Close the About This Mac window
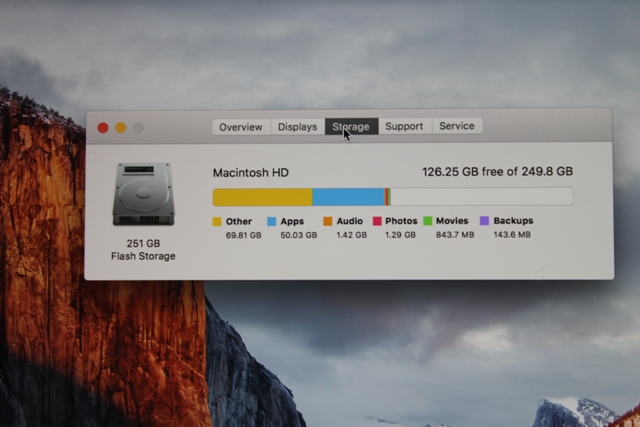Image resolution: width=640 pixels, height=427 pixels. click(x=103, y=128)
